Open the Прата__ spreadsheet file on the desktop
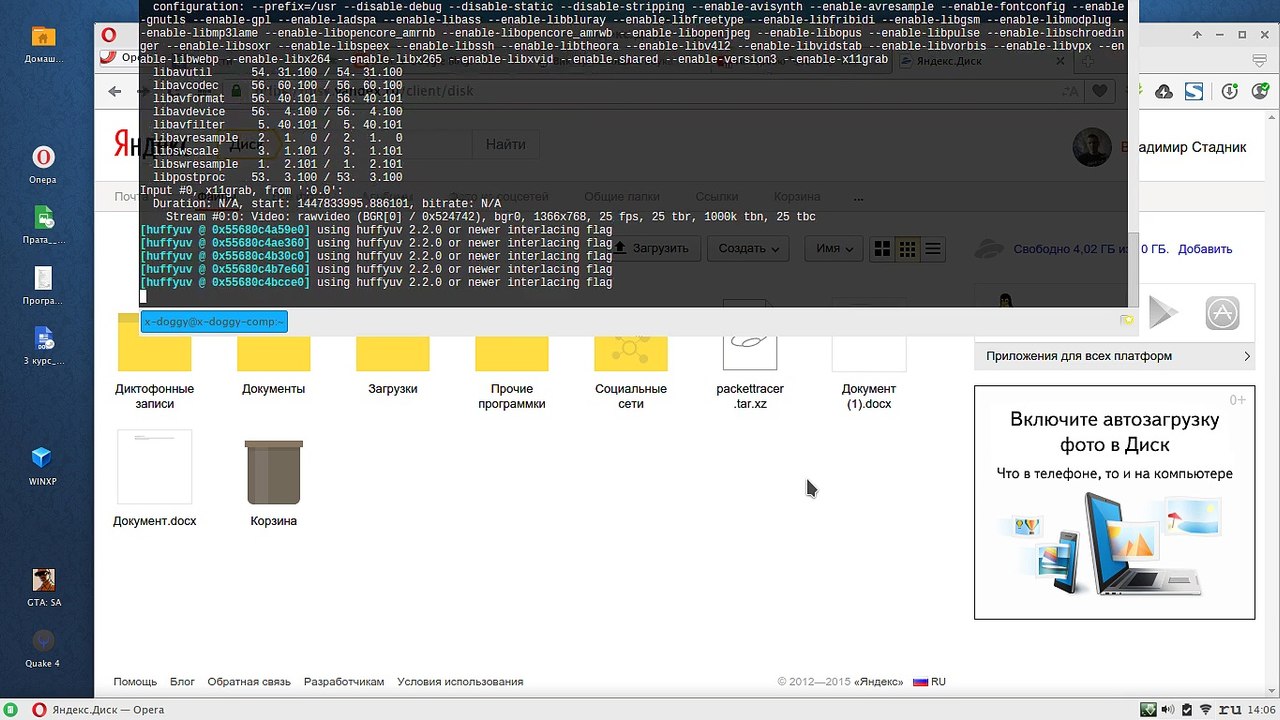Image resolution: width=1280 pixels, height=720 pixels. pos(43,225)
